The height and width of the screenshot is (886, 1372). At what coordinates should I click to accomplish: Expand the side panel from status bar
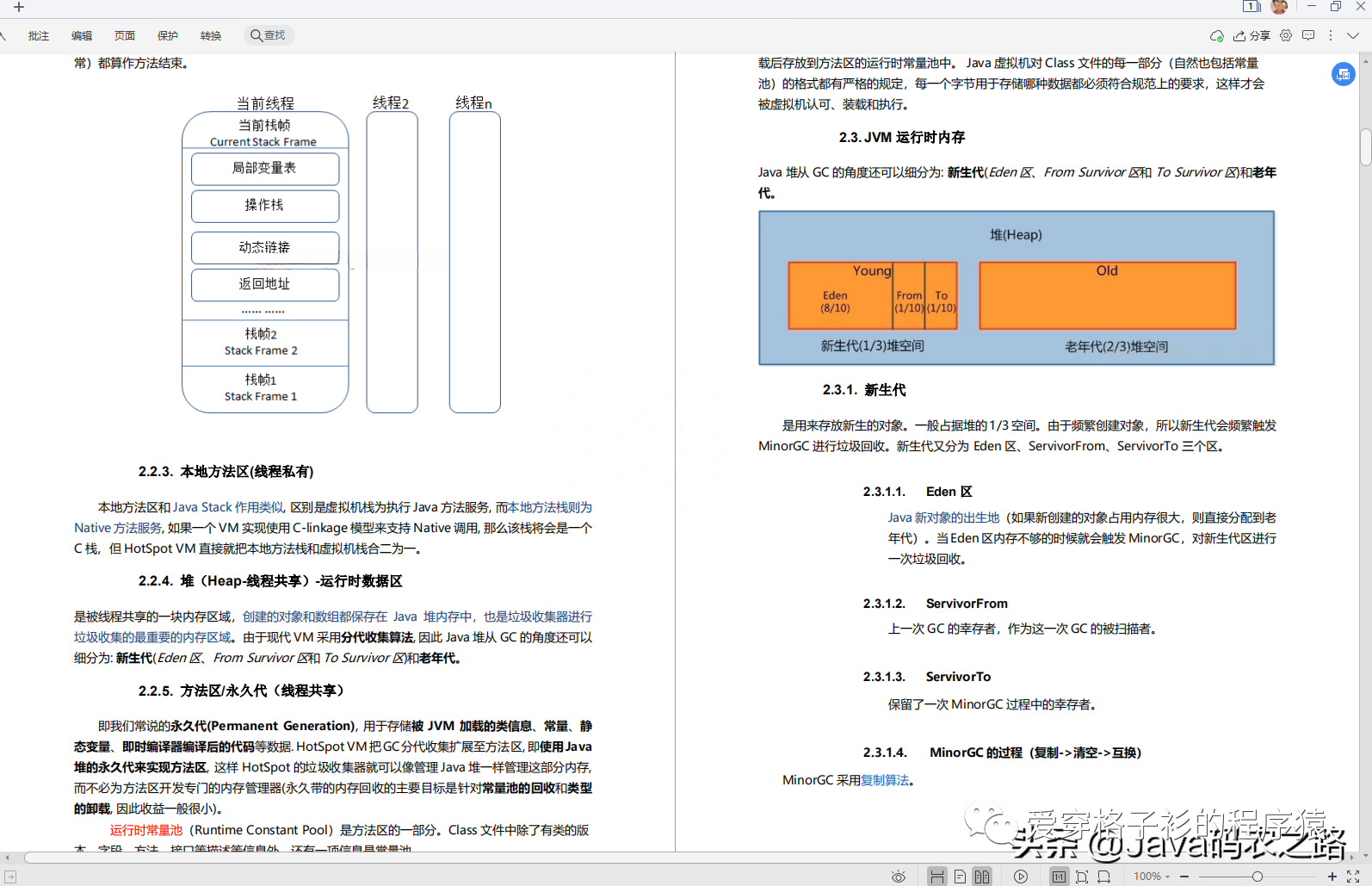[10, 877]
